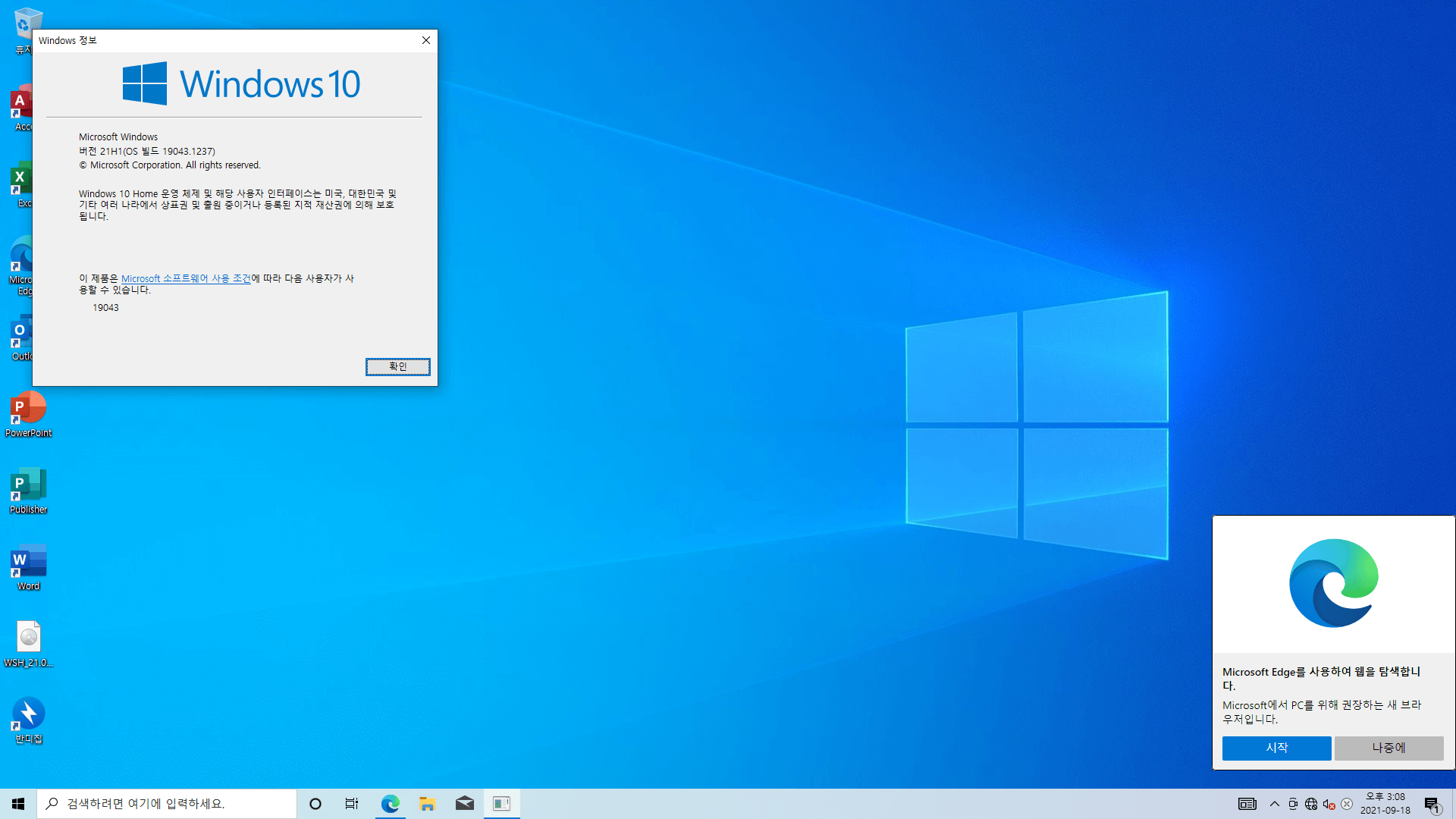Launch Microsoft Edge from the taskbar
1456x819 pixels.
click(390, 804)
